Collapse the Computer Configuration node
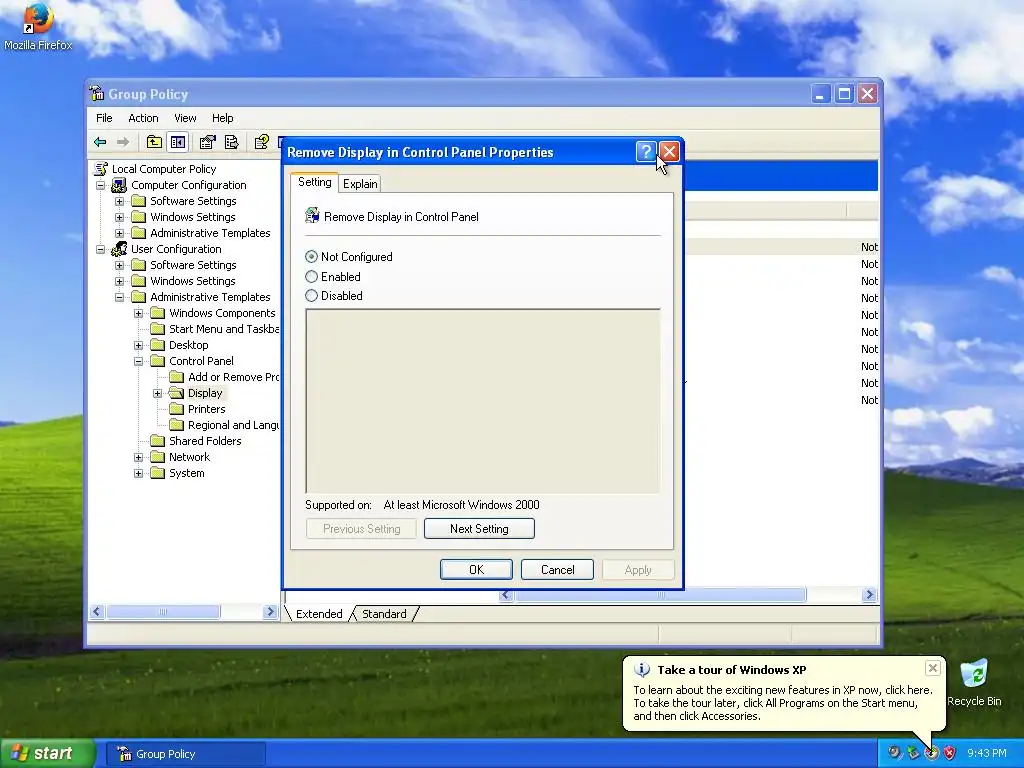 pyautogui.click(x=101, y=185)
